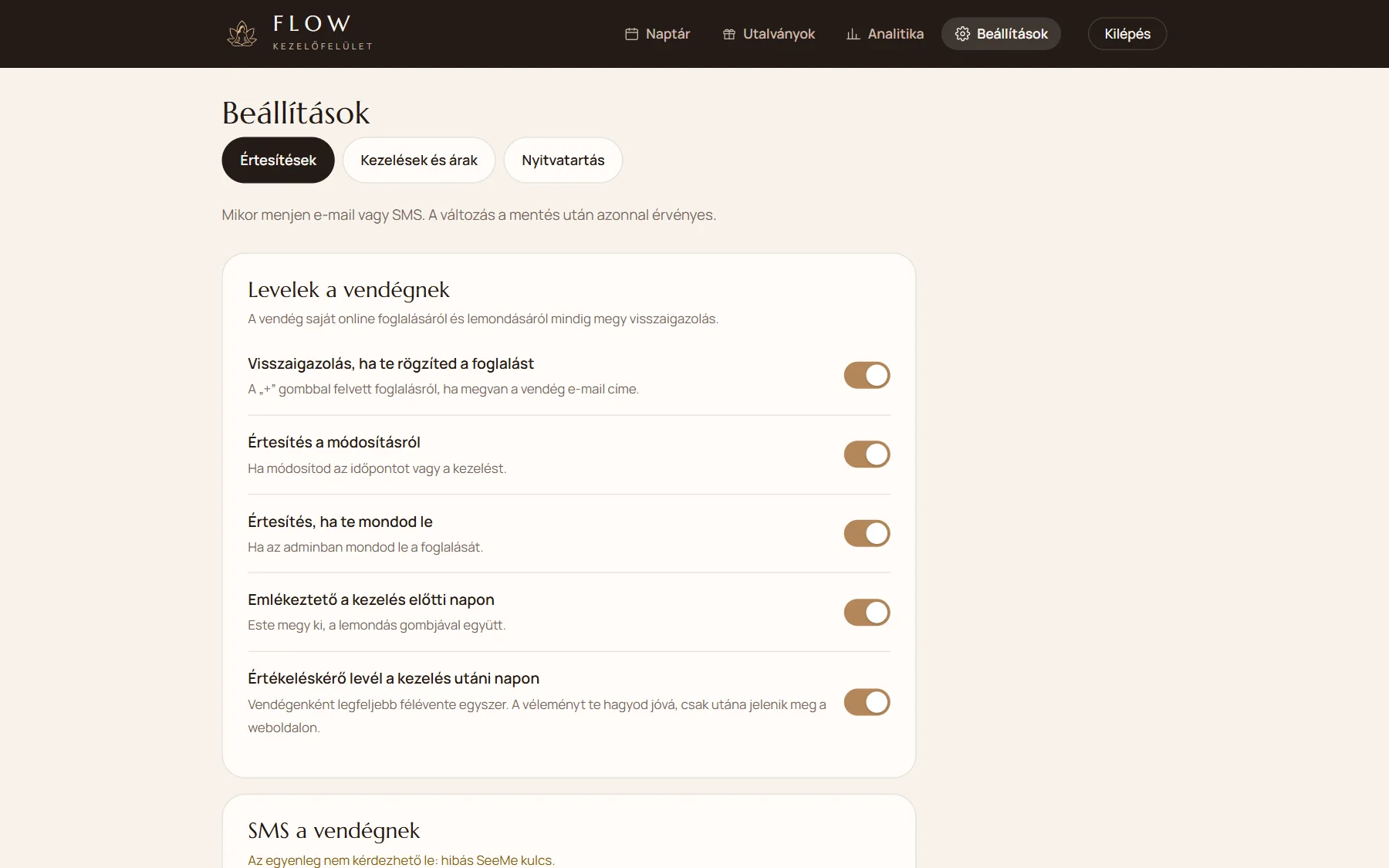
Task: Click the gift icon beside Utalványok
Action: [729, 34]
